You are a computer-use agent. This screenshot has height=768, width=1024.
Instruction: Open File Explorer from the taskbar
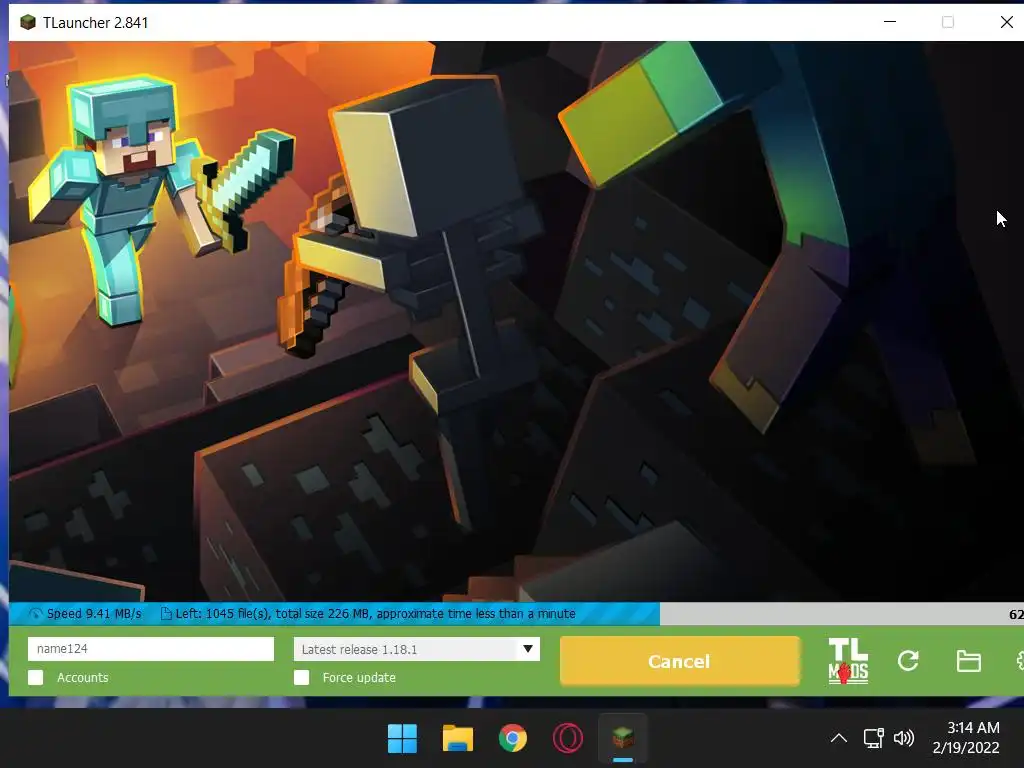(x=458, y=739)
